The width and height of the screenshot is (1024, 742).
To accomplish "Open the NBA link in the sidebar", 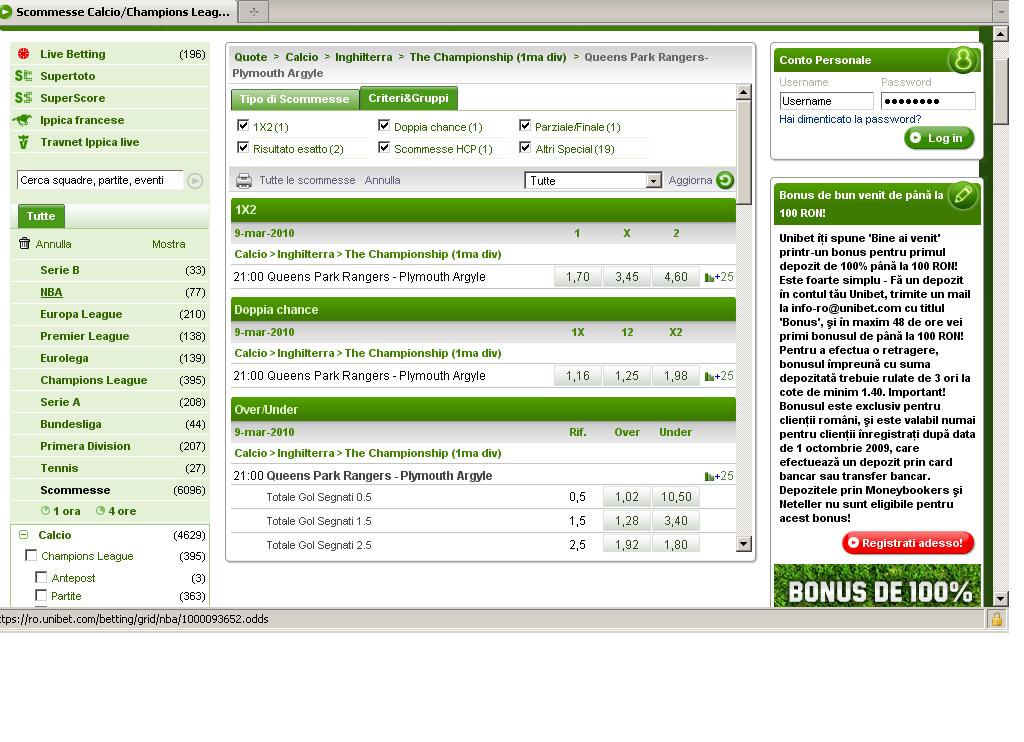I will (51, 293).
